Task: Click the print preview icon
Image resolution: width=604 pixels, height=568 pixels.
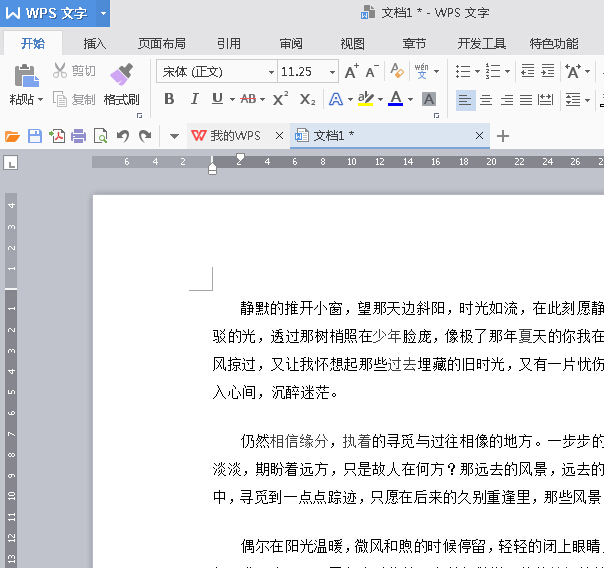Action: [101, 136]
